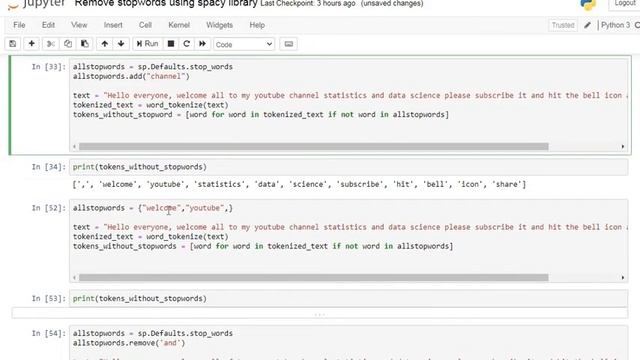The image size is (640, 360).
Task: Run the selected cell
Action: coord(147,44)
